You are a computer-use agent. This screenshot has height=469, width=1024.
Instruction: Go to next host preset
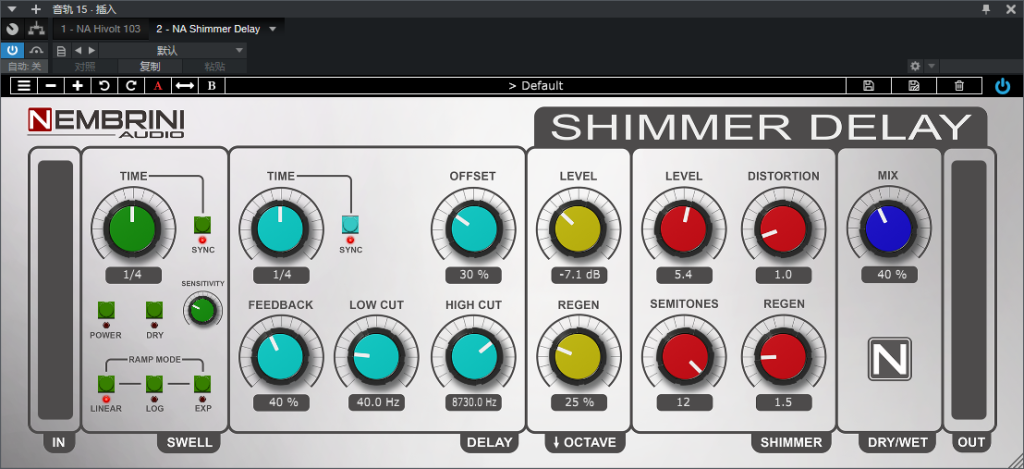click(x=91, y=50)
